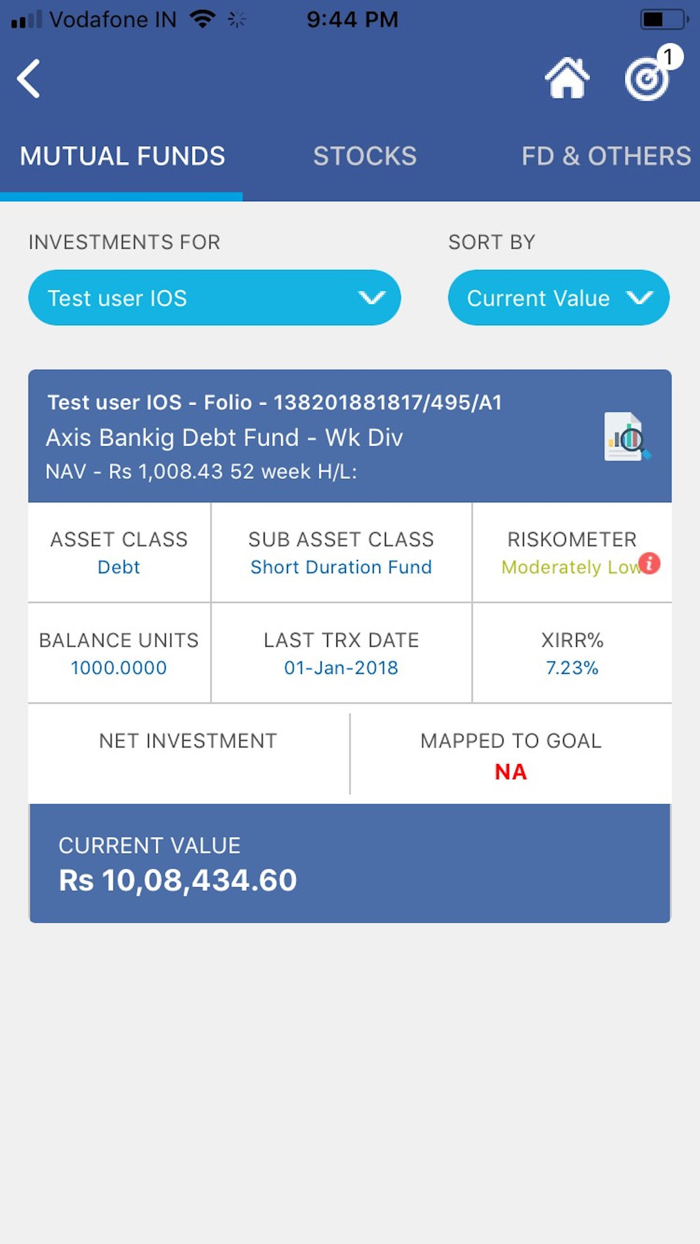Click the NA mapped to goal link

click(x=510, y=771)
